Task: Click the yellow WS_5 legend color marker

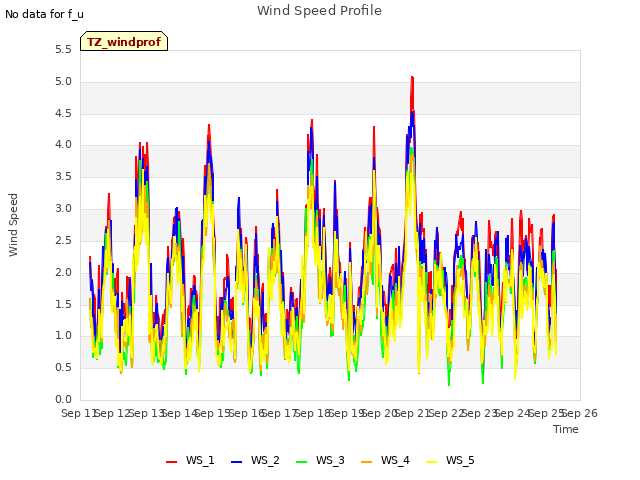Action: [x=431, y=461]
